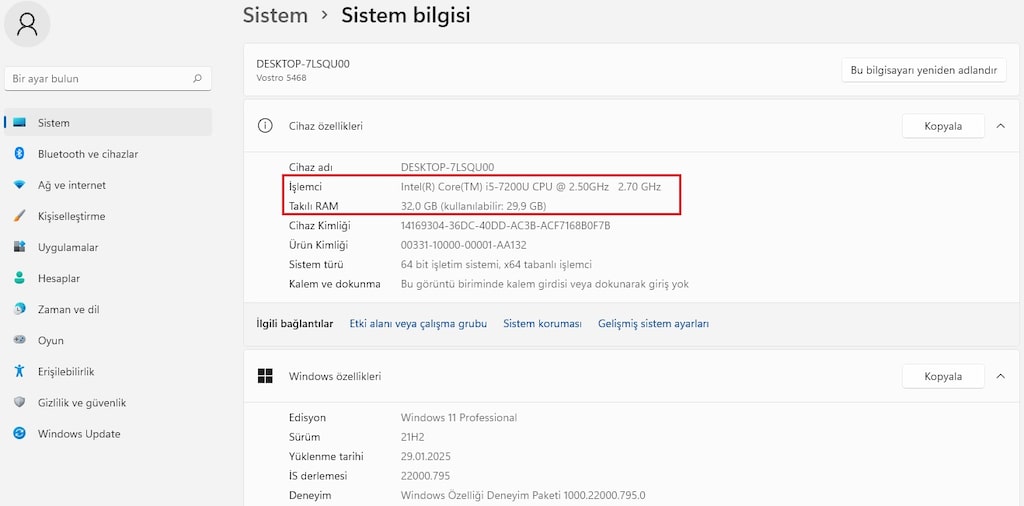Open Bluetooth ve cihazlar settings
Image resolution: width=1024 pixels, height=506 pixels.
pos(108,154)
